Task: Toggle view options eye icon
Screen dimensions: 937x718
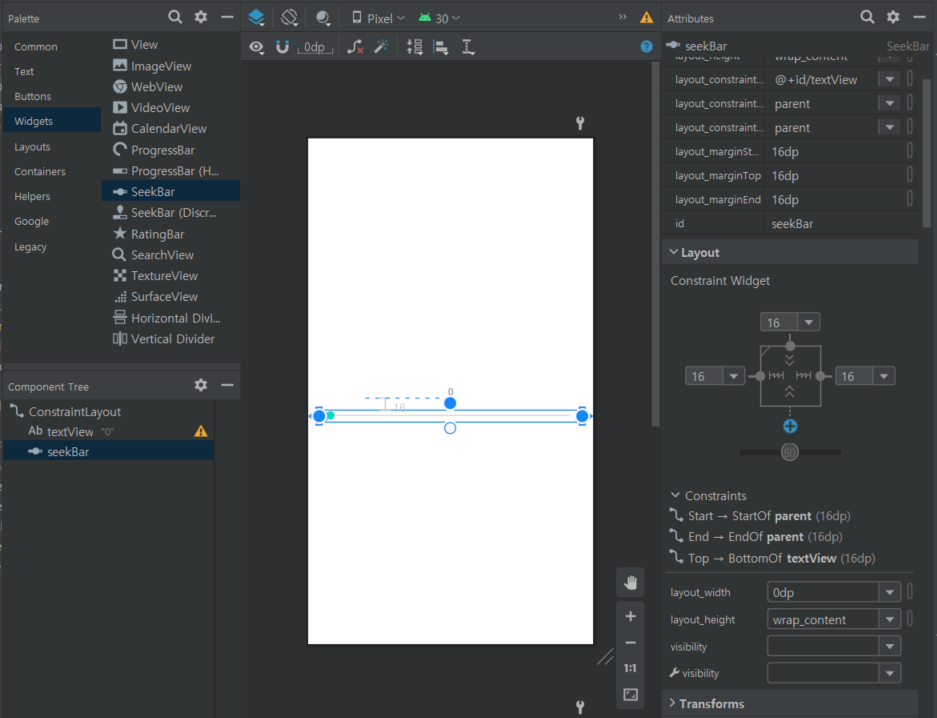Action: pyautogui.click(x=257, y=47)
